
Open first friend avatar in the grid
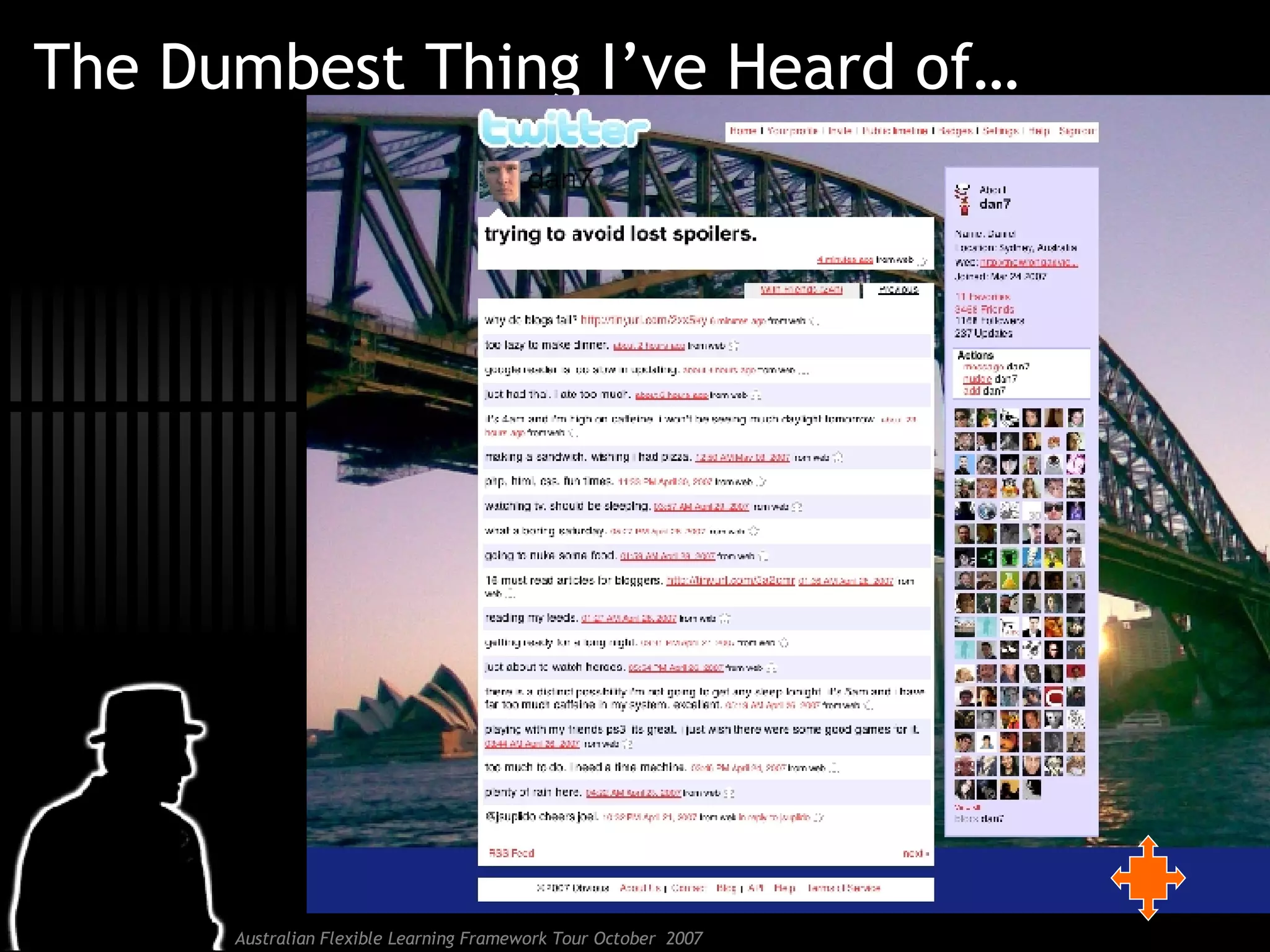point(964,418)
